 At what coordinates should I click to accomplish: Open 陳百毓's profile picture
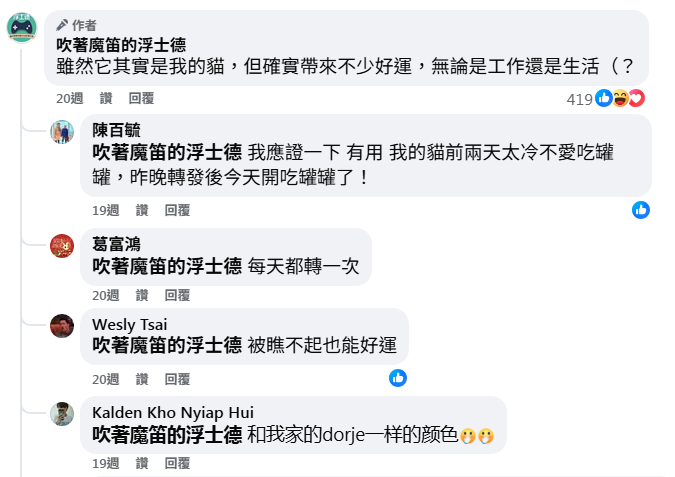pos(62,132)
